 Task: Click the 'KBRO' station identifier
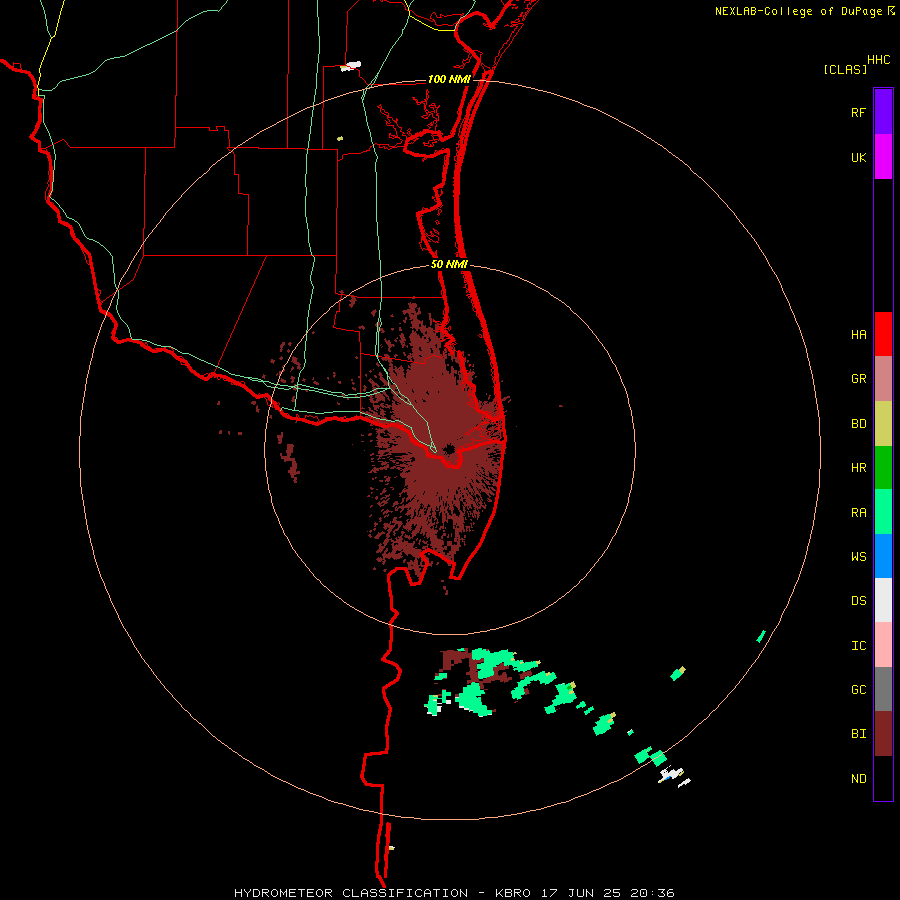513,893
